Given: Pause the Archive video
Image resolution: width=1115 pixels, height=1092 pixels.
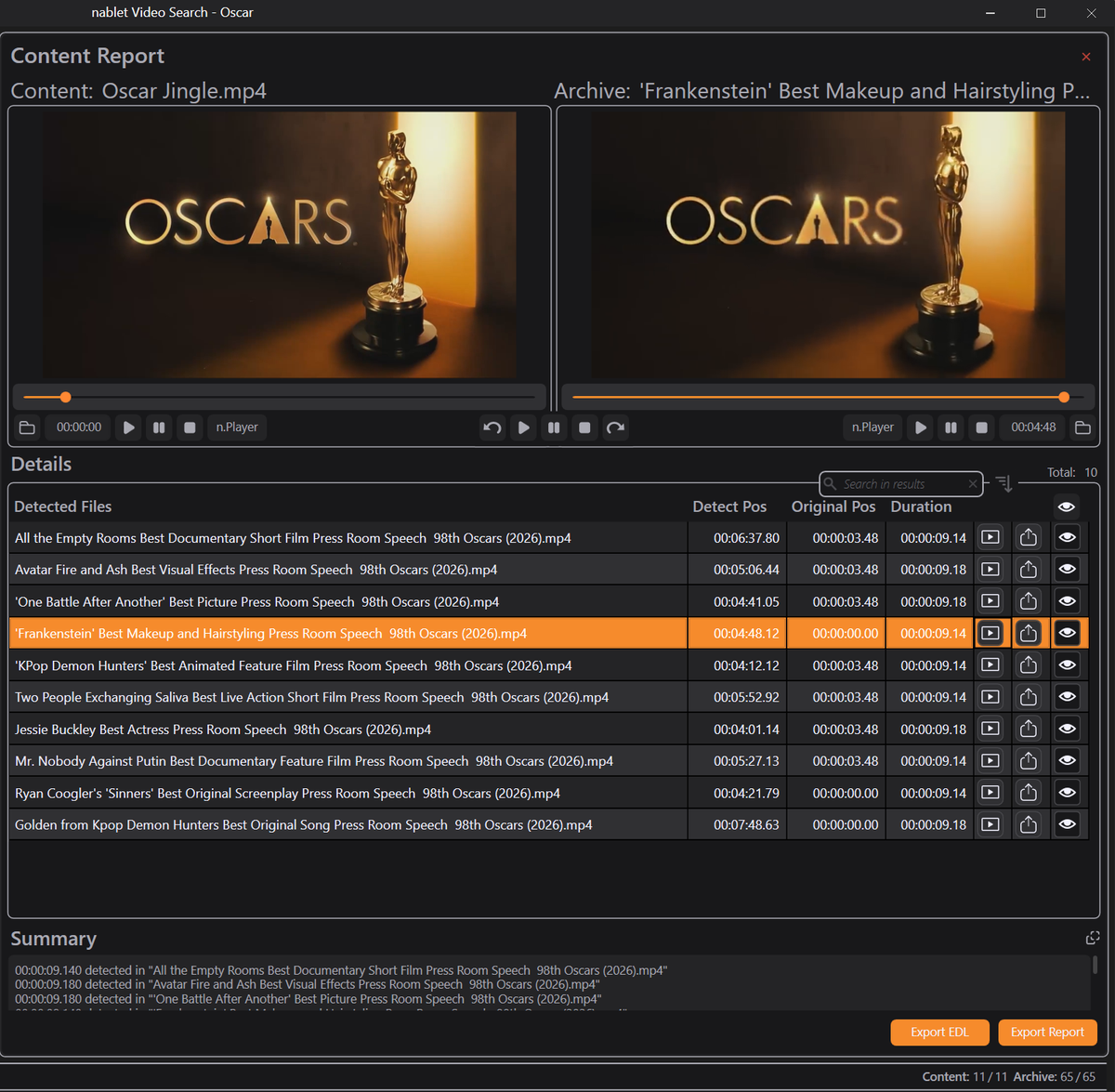Looking at the screenshot, I should [951, 428].
